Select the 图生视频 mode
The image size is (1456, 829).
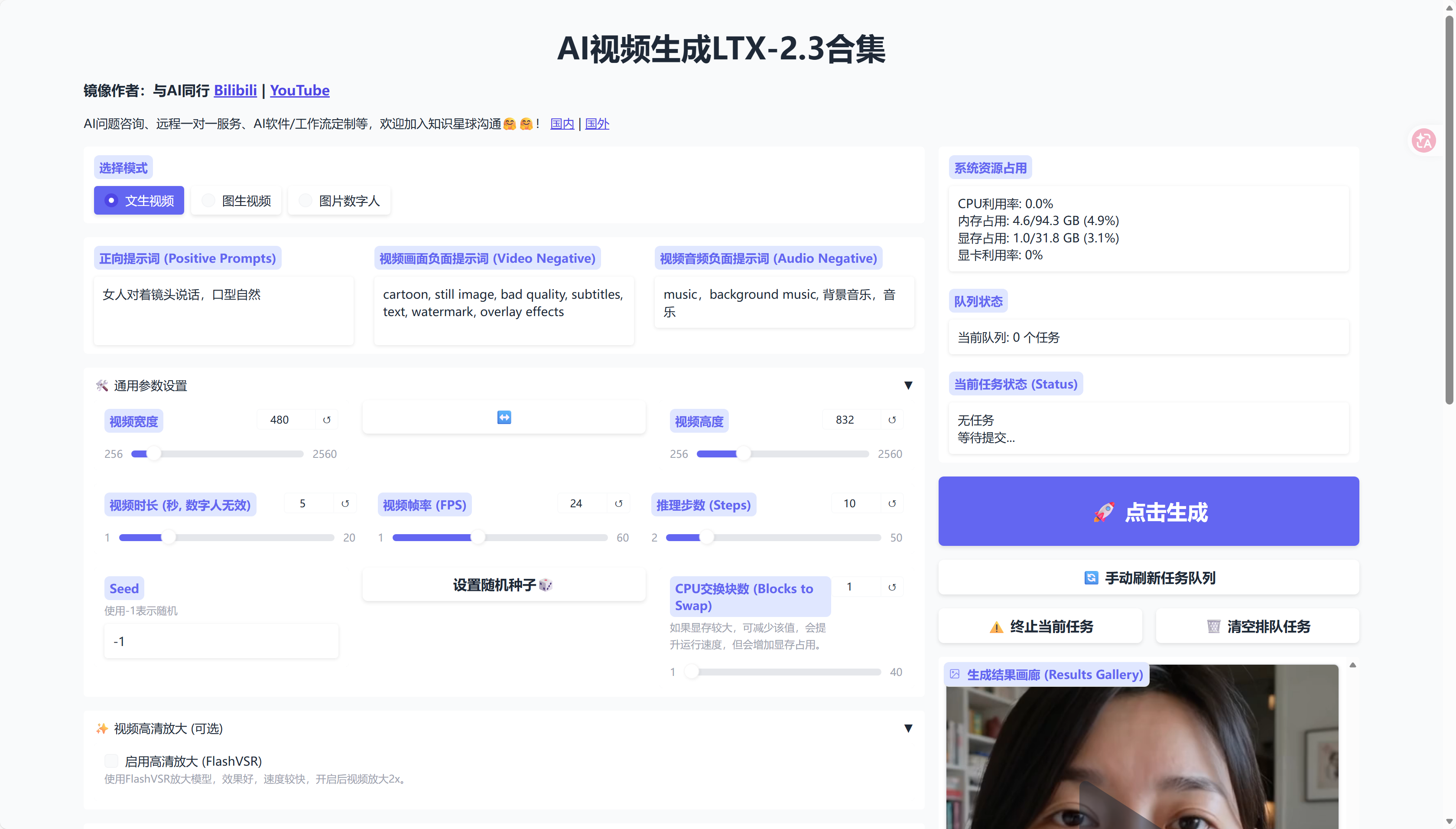pyautogui.click(x=236, y=200)
